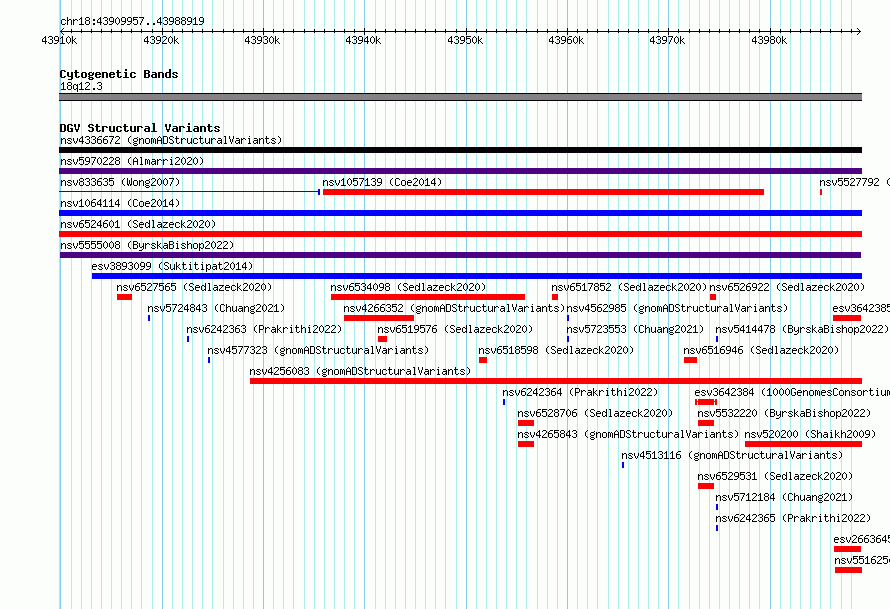Open nsv520200 (Shaikh2009) variant label
890x609 pixels.
pyautogui.click(x=810, y=434)
